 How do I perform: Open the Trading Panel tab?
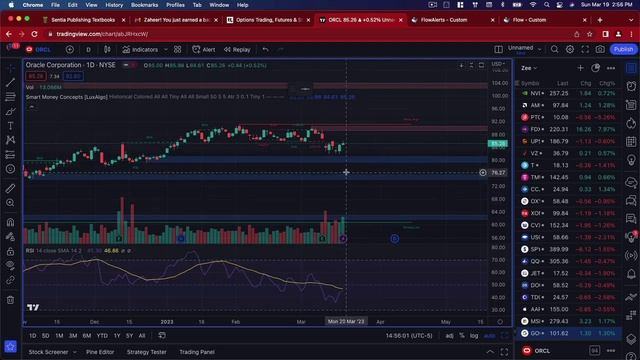point(197,352)
